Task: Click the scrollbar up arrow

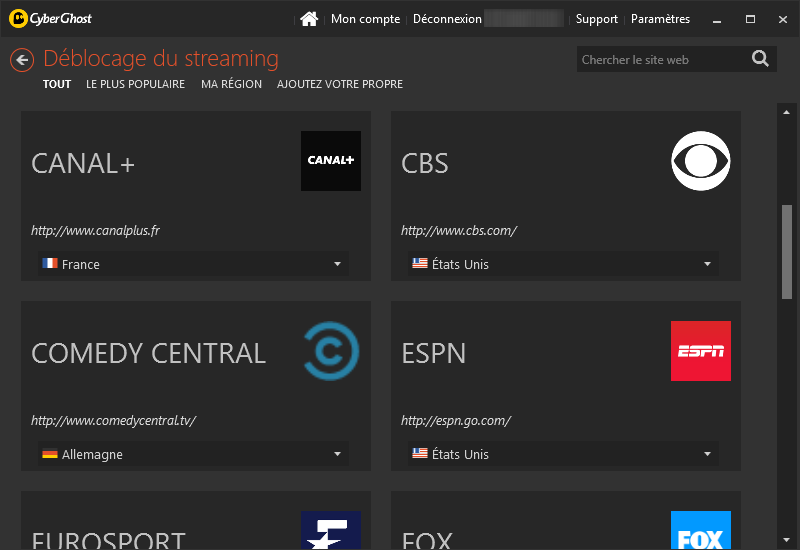Action: pos(786,112)
